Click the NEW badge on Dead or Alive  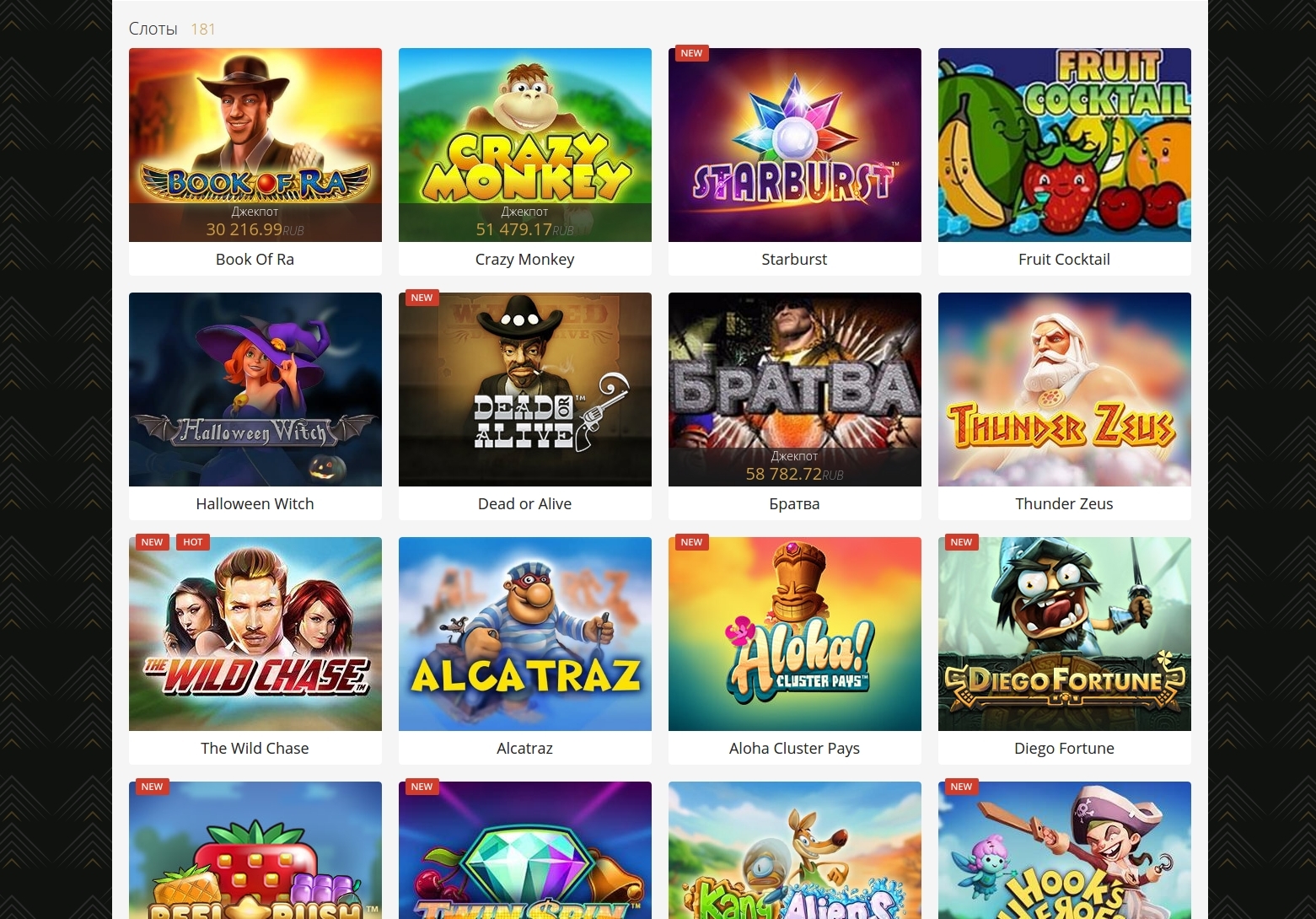pyautogui.click(x=422, y=298)
